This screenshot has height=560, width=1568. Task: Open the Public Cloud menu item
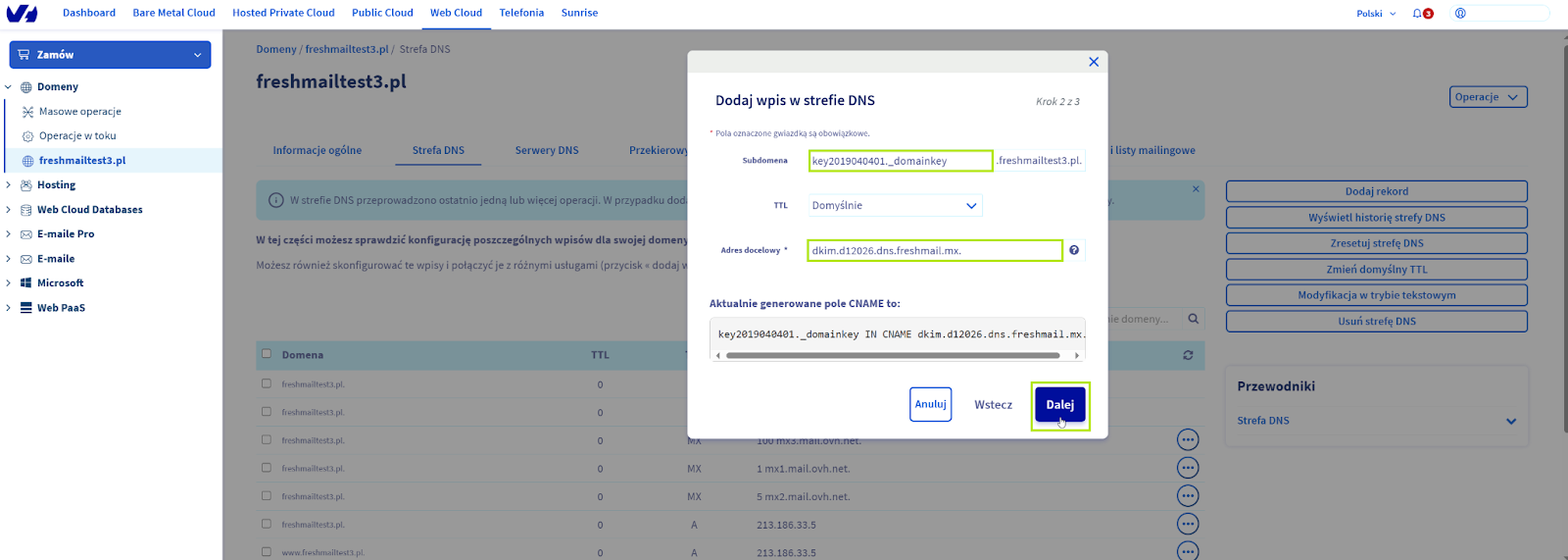point(382,13)
